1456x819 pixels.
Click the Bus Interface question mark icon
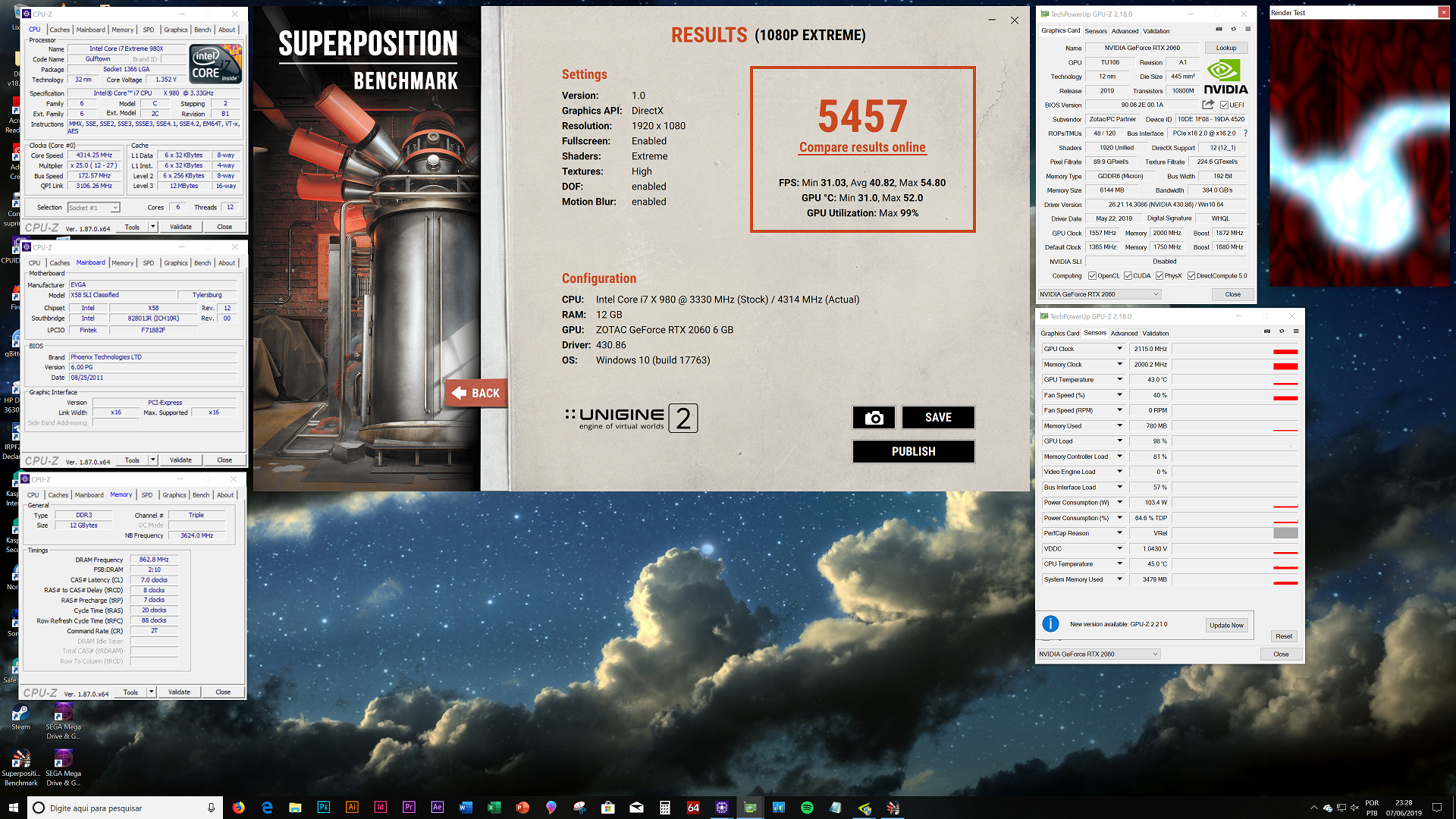[1245, 133]
